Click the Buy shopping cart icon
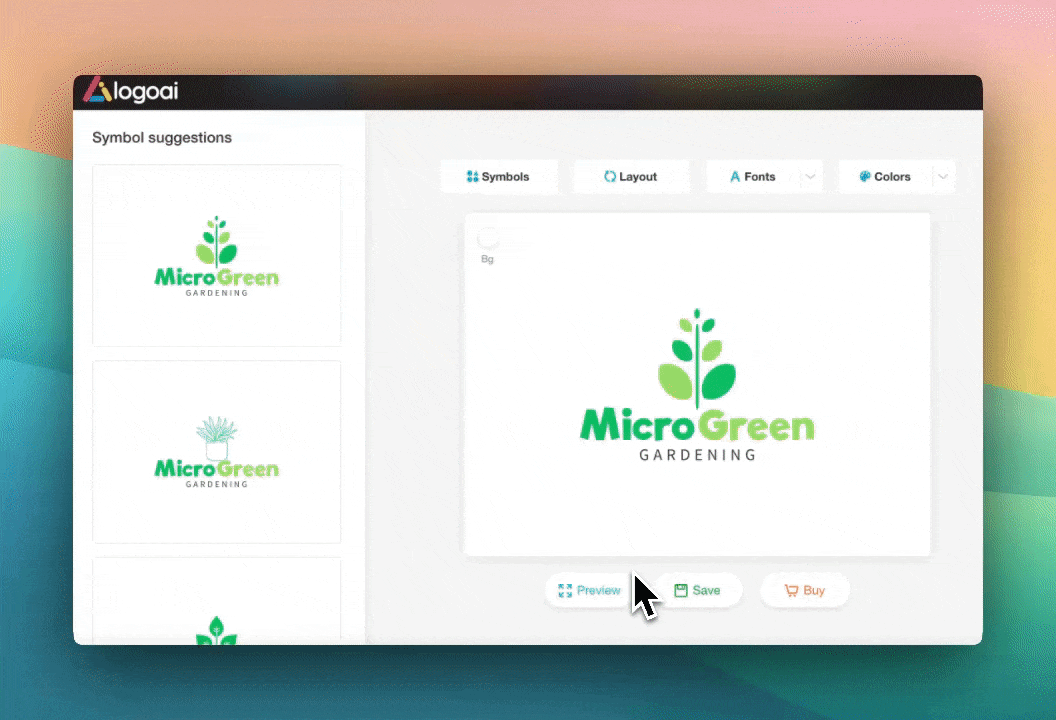Screen dimensions: 1056x720 [x=791, y=590]
